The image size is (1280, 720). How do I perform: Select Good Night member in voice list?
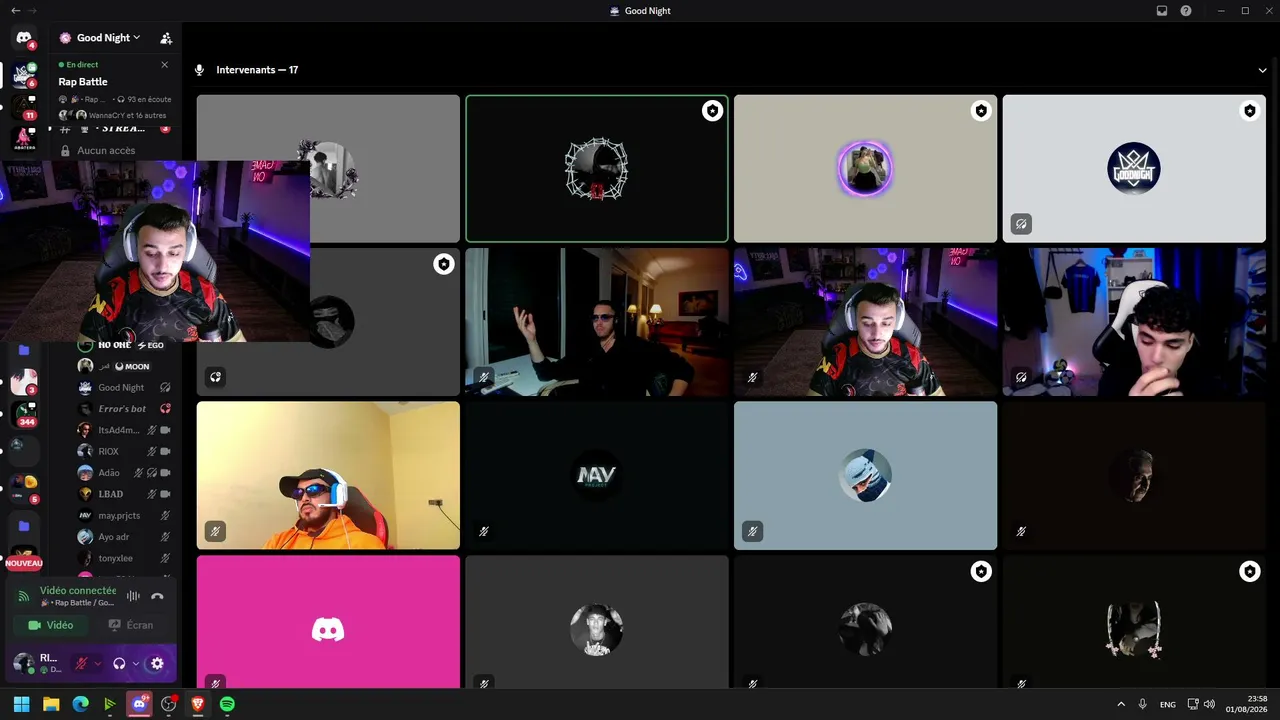pyautogui.click(x=124, y=388)
